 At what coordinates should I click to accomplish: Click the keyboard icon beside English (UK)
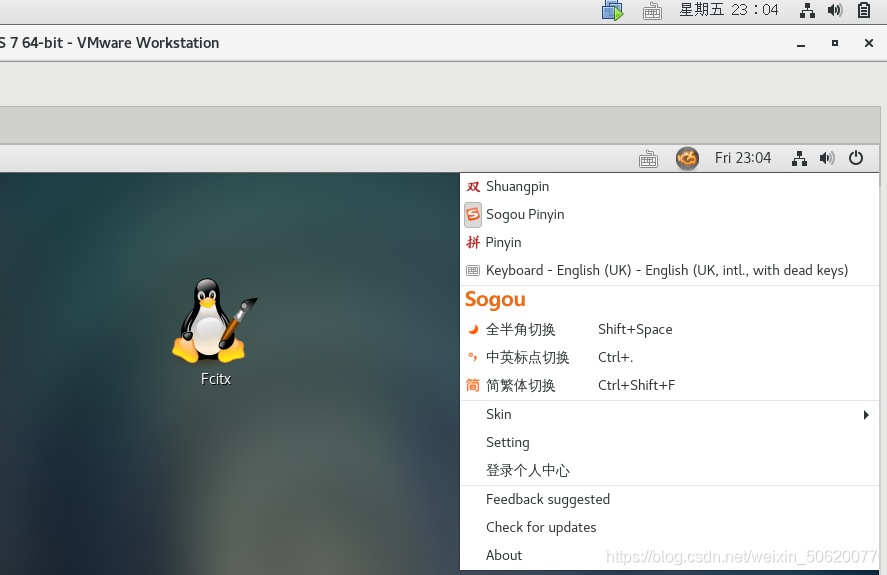click(x=473, y=271)
